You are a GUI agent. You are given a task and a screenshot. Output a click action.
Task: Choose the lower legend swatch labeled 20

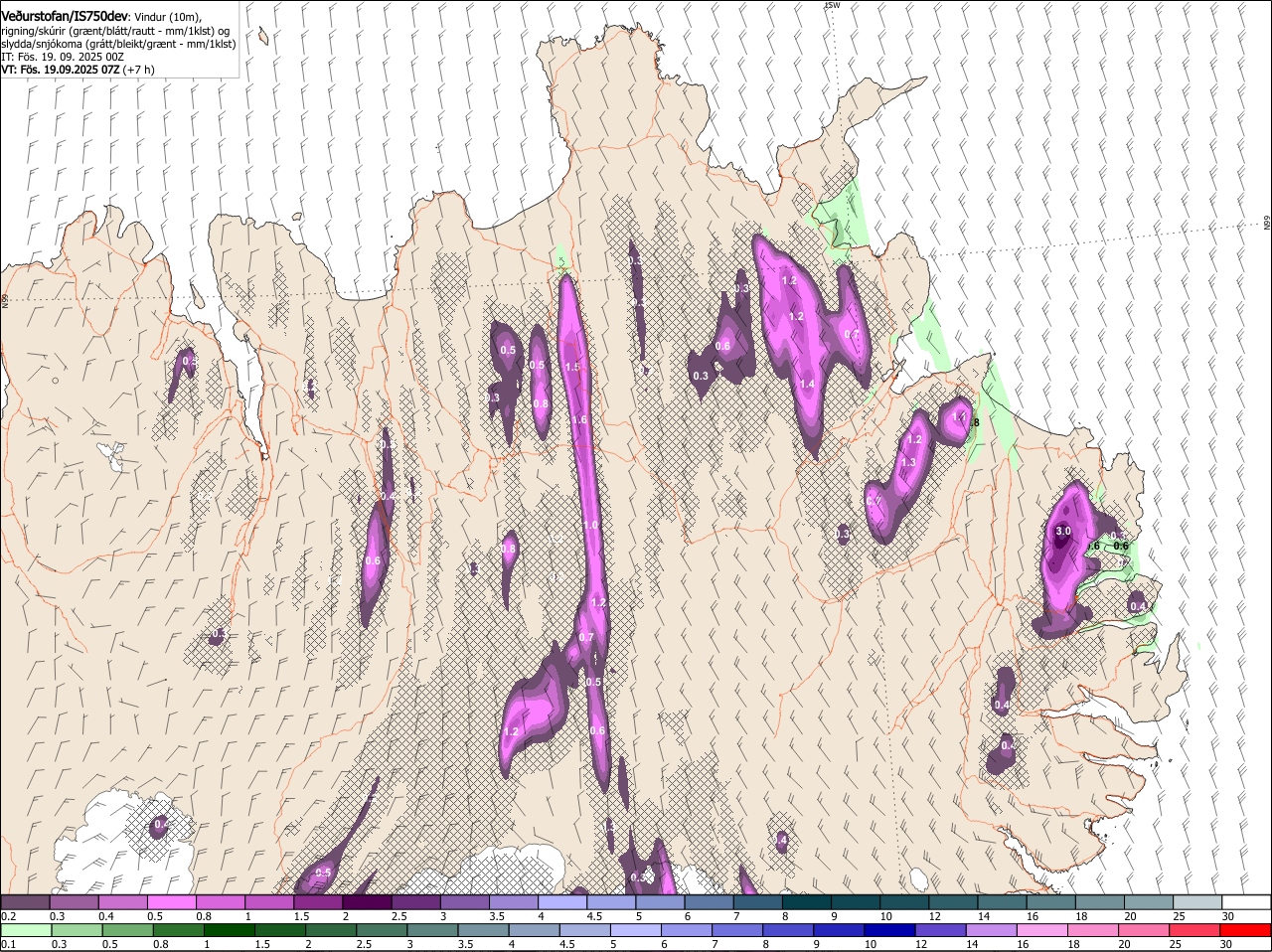click(1145, 930)
